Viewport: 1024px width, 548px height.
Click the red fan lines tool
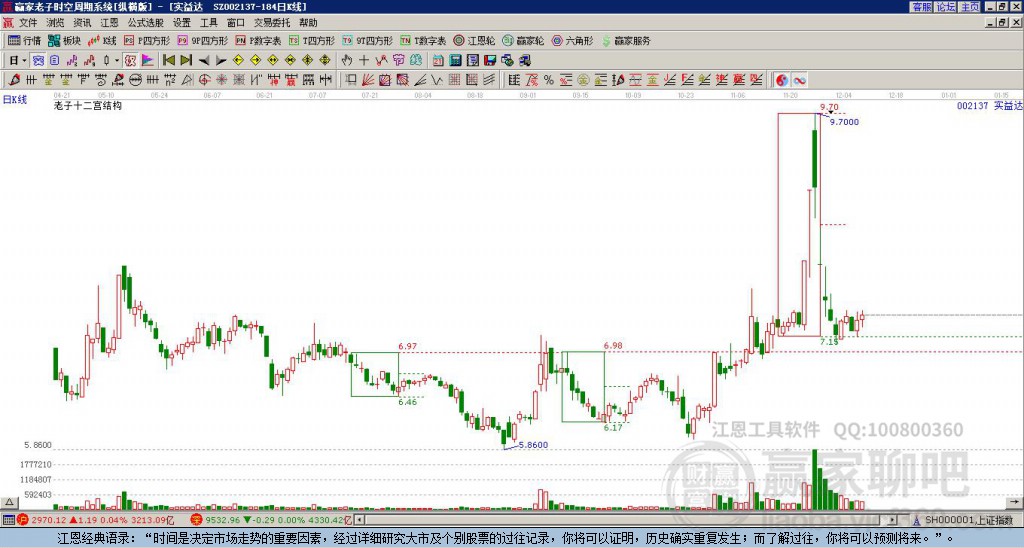(x=368, y=80)
